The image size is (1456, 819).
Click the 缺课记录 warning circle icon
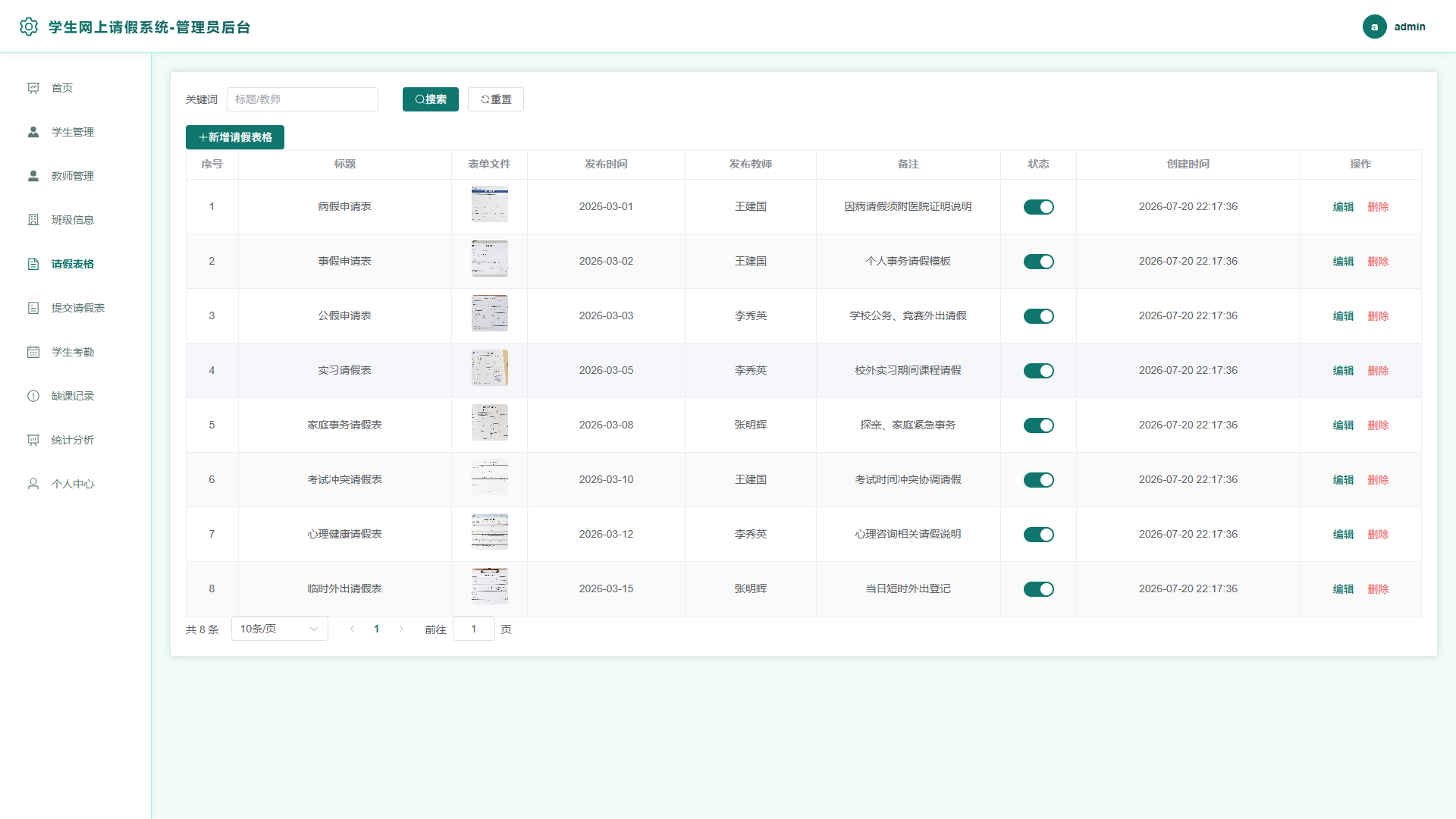pos(33,396)
